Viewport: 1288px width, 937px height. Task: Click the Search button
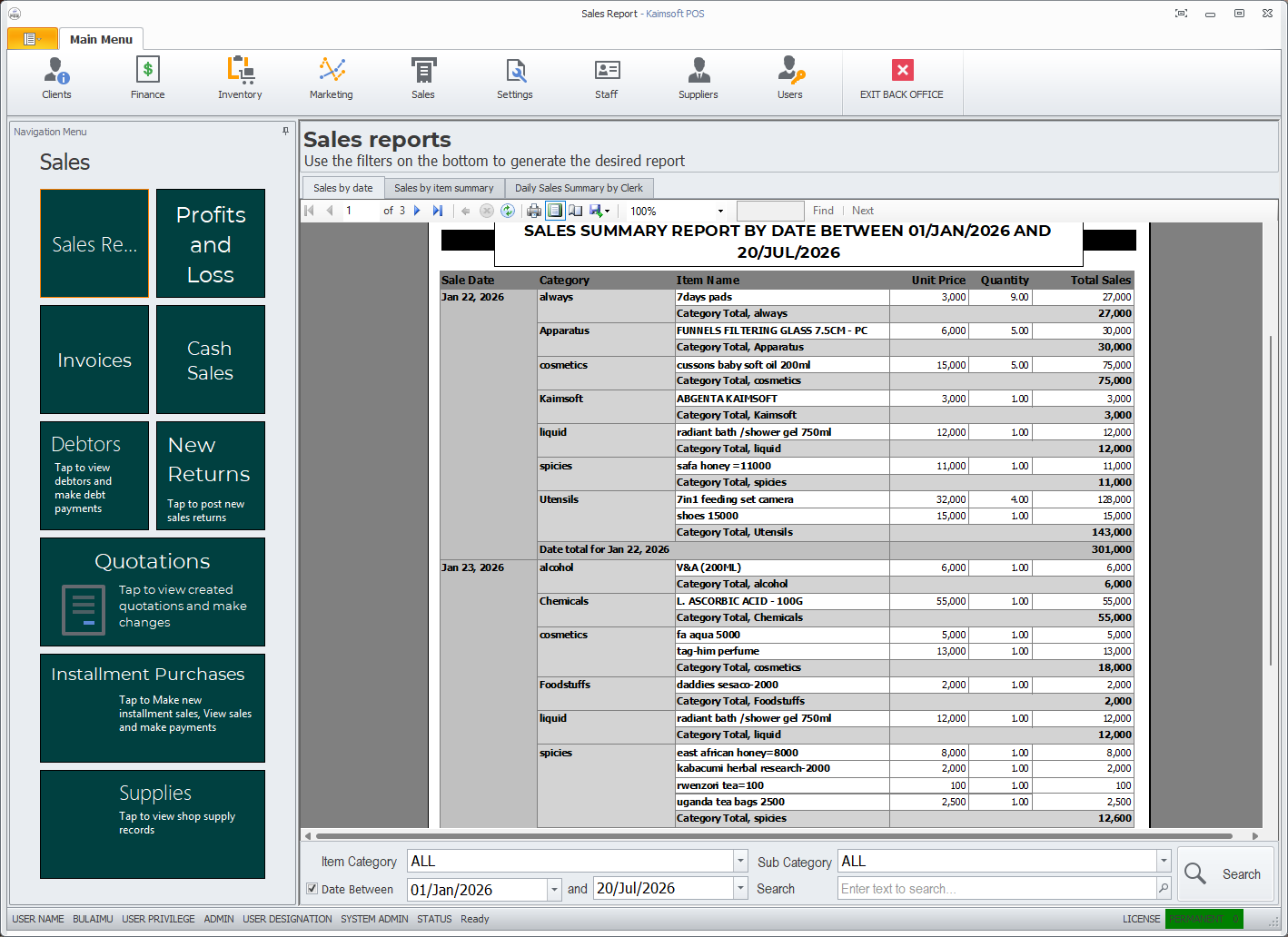(x=1225, y=874)
